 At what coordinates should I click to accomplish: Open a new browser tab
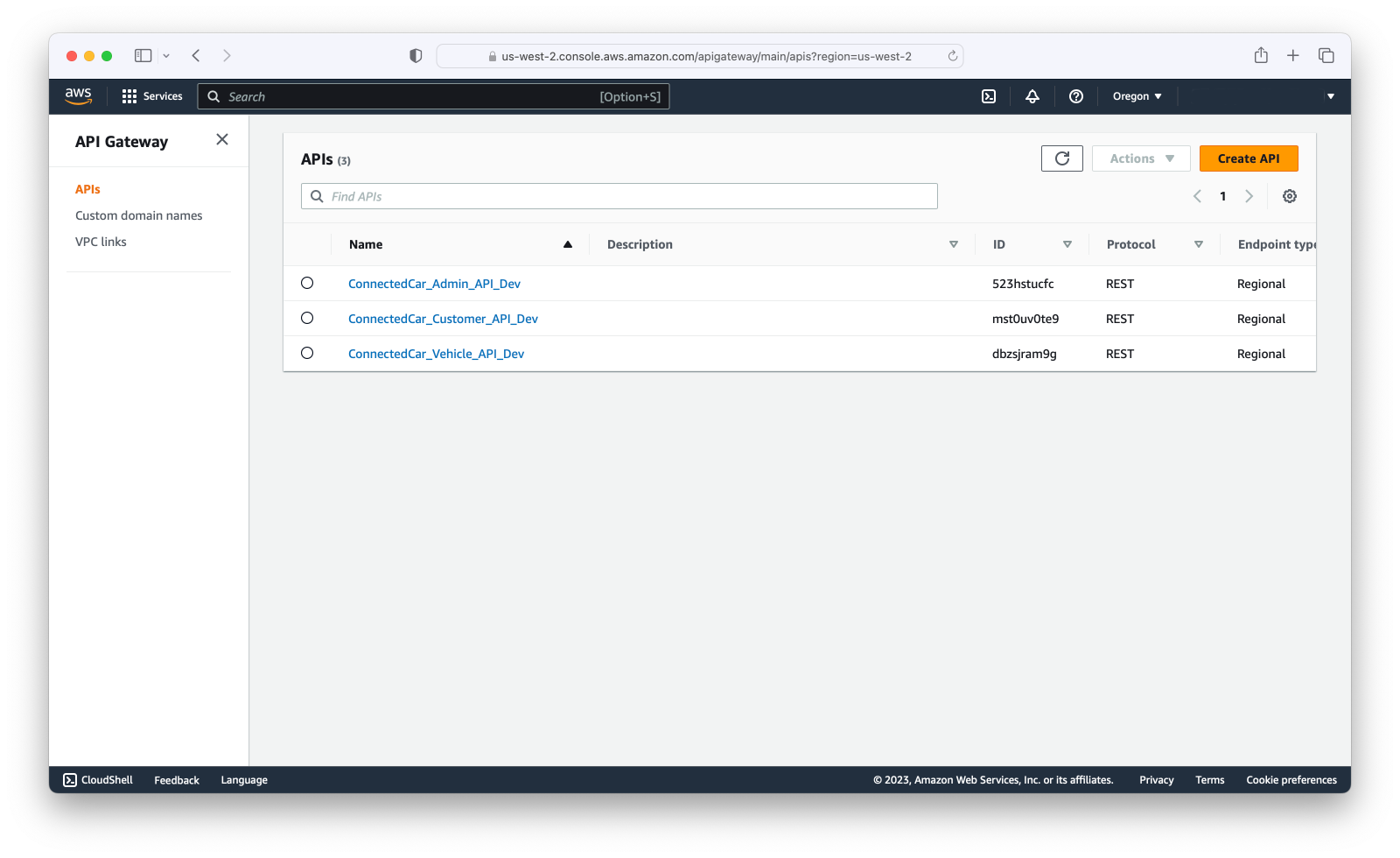(x=1293, y=55)
